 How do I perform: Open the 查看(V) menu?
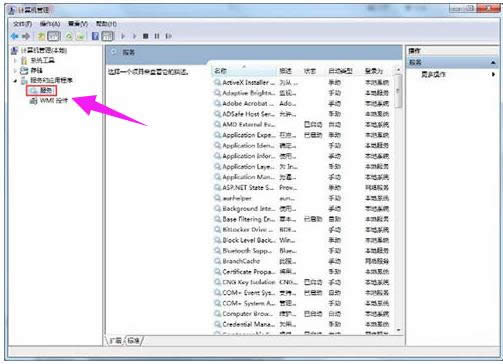(x=78, y=24)
